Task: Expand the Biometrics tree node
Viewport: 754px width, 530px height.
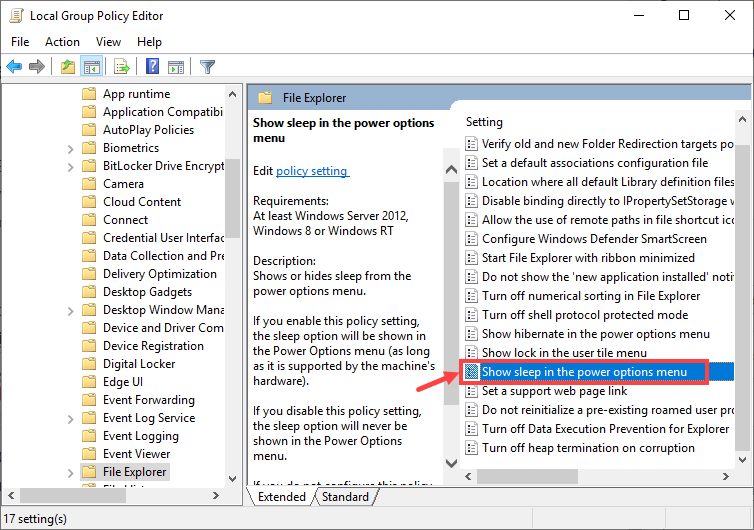Action: (x=70, y=148)
